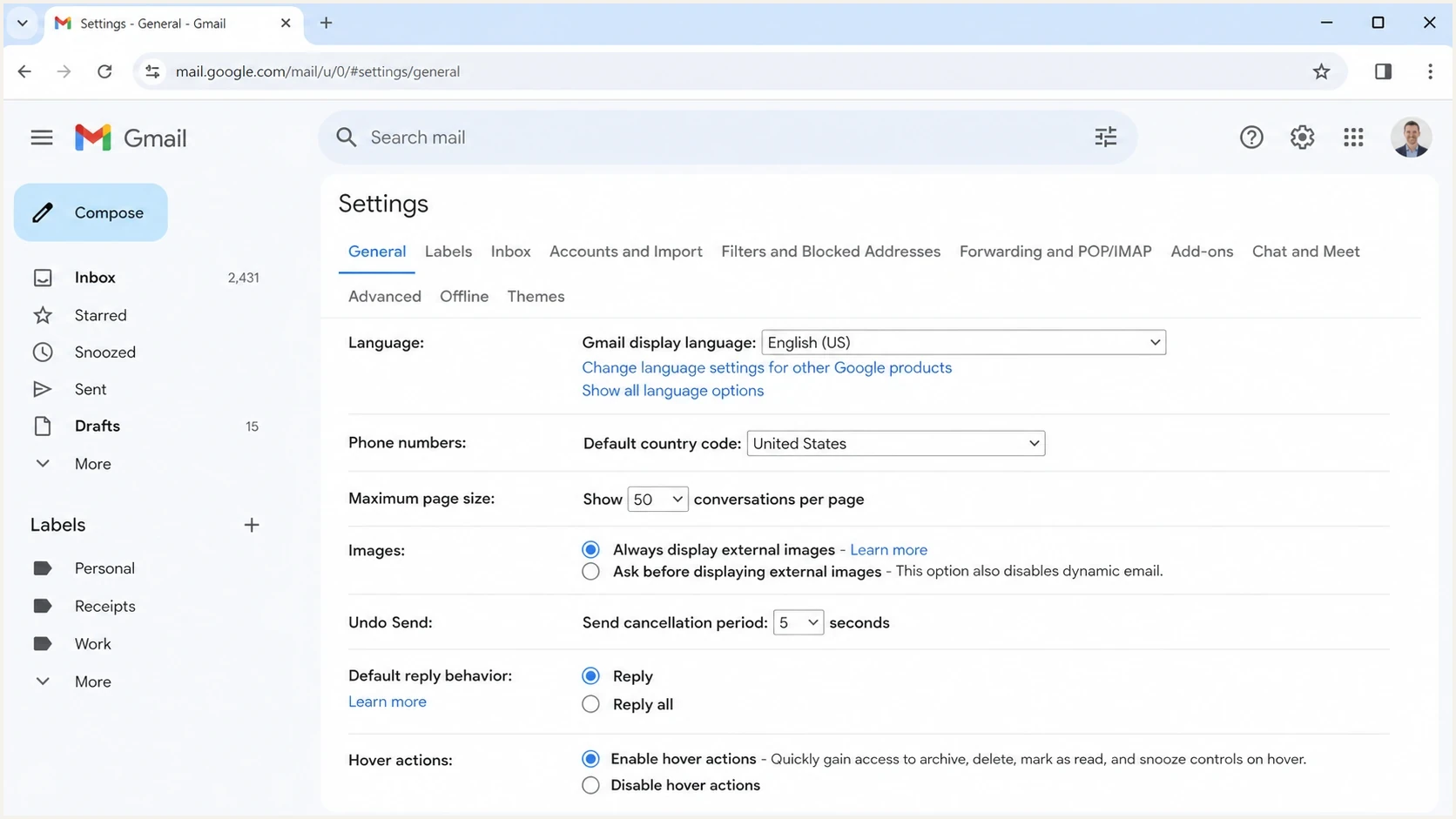Open the main menu hamburger icon
The height and width of the screenshot is (819, 1456).
click(42, 138)
